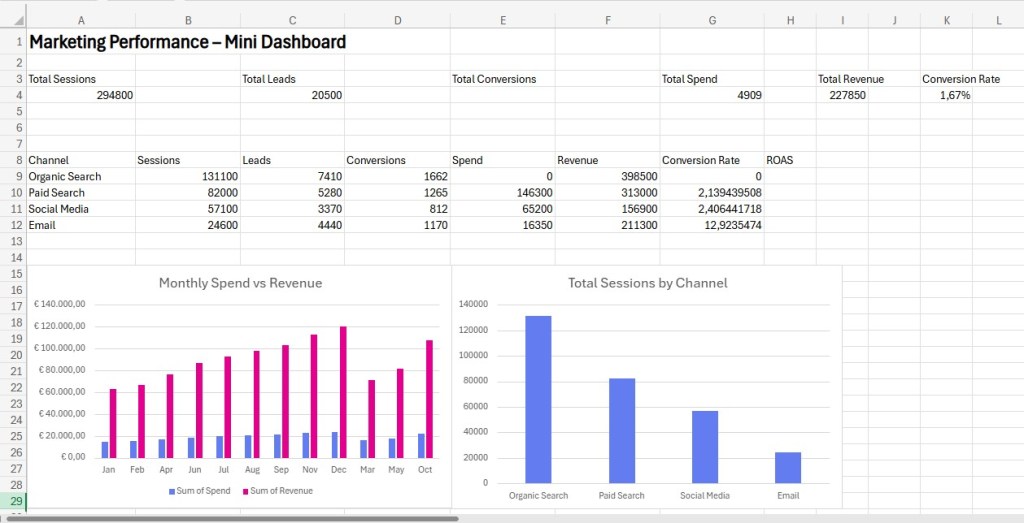Click the Sessions header cell in row 8

[x=188, y=160]
